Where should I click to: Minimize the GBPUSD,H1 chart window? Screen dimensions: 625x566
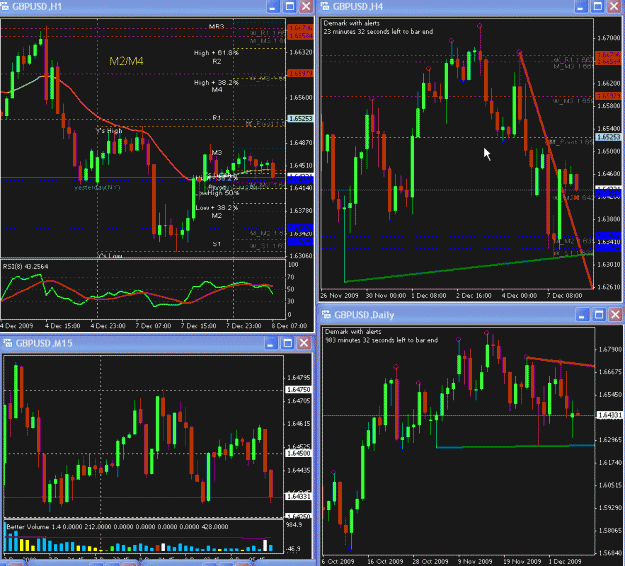coord(273,6)
